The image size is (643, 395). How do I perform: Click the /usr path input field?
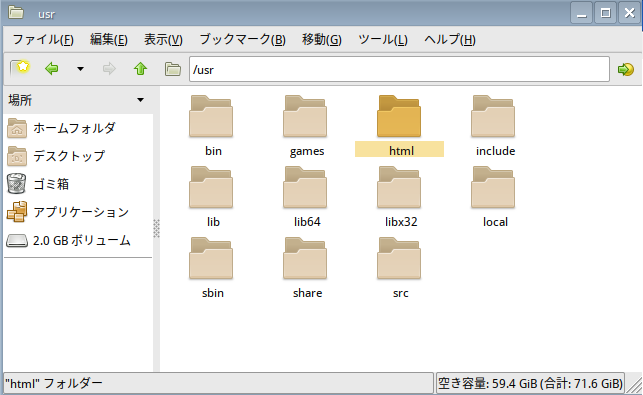coord(399,69)
